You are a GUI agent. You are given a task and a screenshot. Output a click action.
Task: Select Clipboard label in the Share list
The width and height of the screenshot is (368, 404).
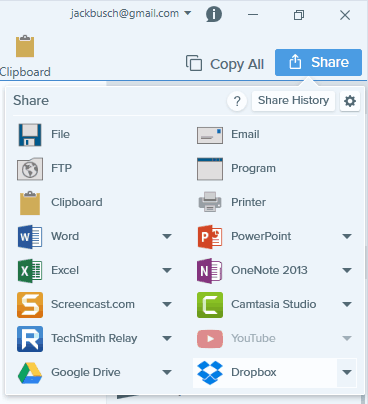click(x=77, y=202)
